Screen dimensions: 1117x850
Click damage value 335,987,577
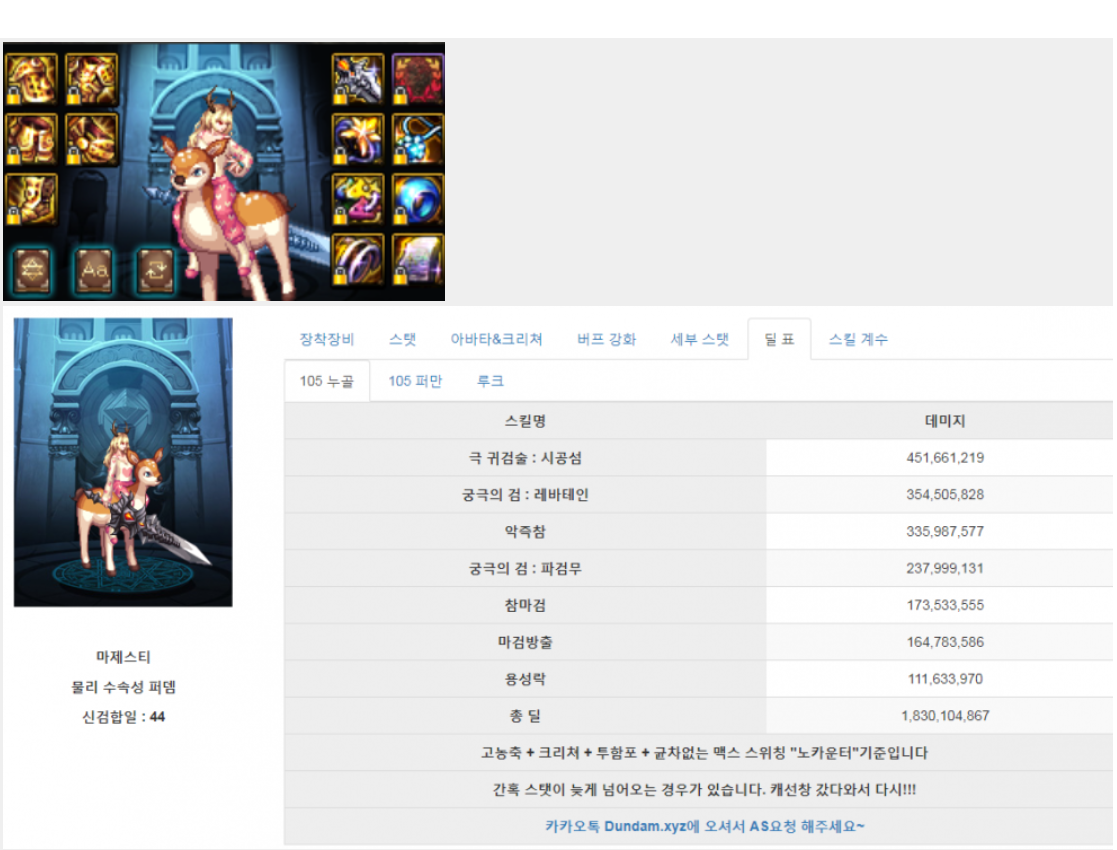pyautogui.click(x=945, y=532)
